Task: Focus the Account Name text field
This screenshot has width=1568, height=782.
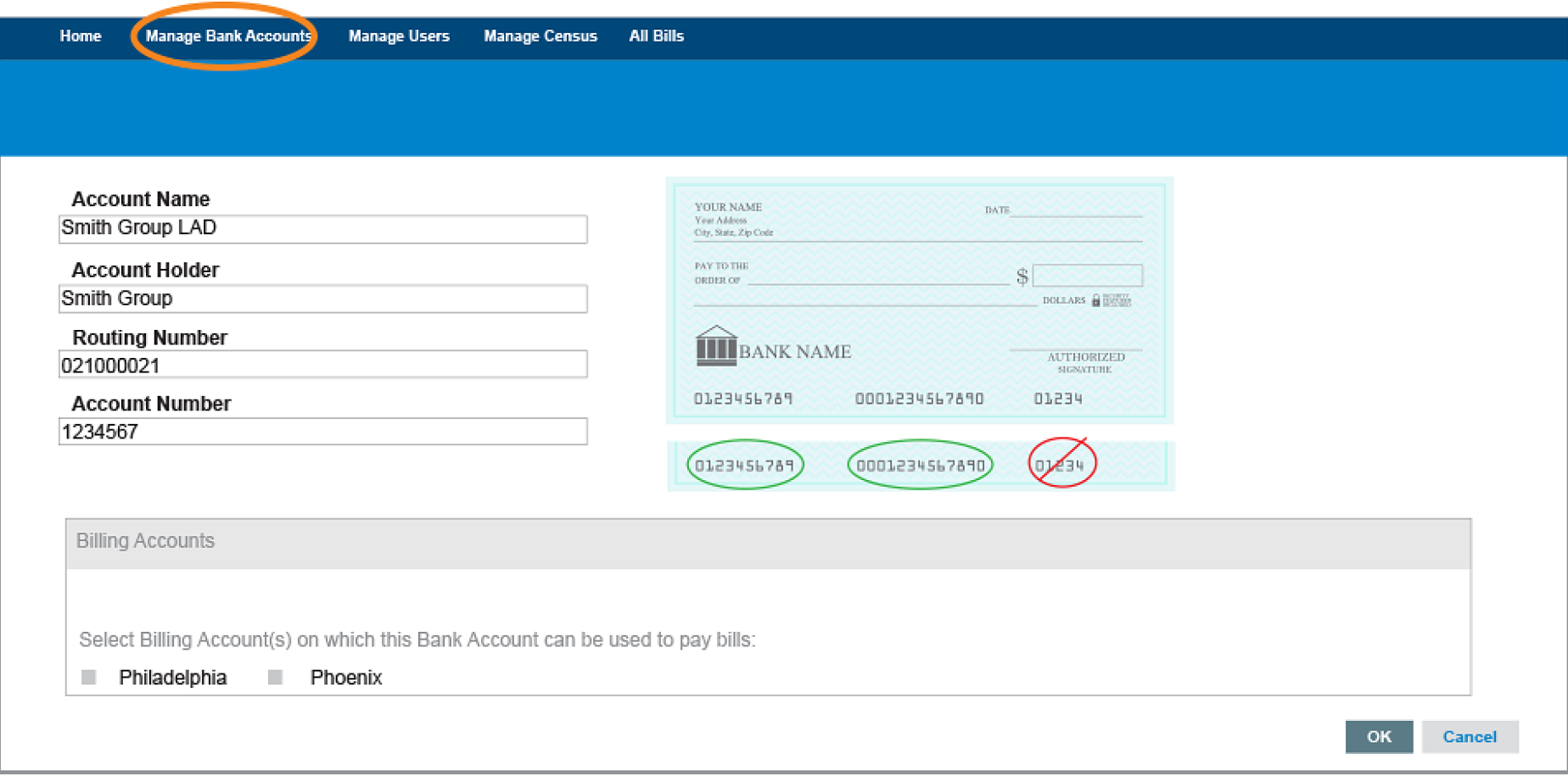Action: coord(322,228)
